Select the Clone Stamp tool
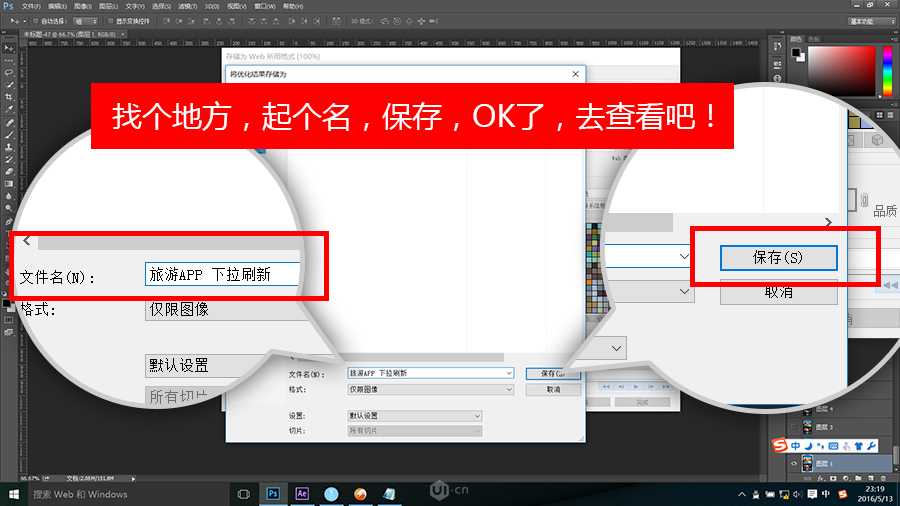 tap(9, 146)
